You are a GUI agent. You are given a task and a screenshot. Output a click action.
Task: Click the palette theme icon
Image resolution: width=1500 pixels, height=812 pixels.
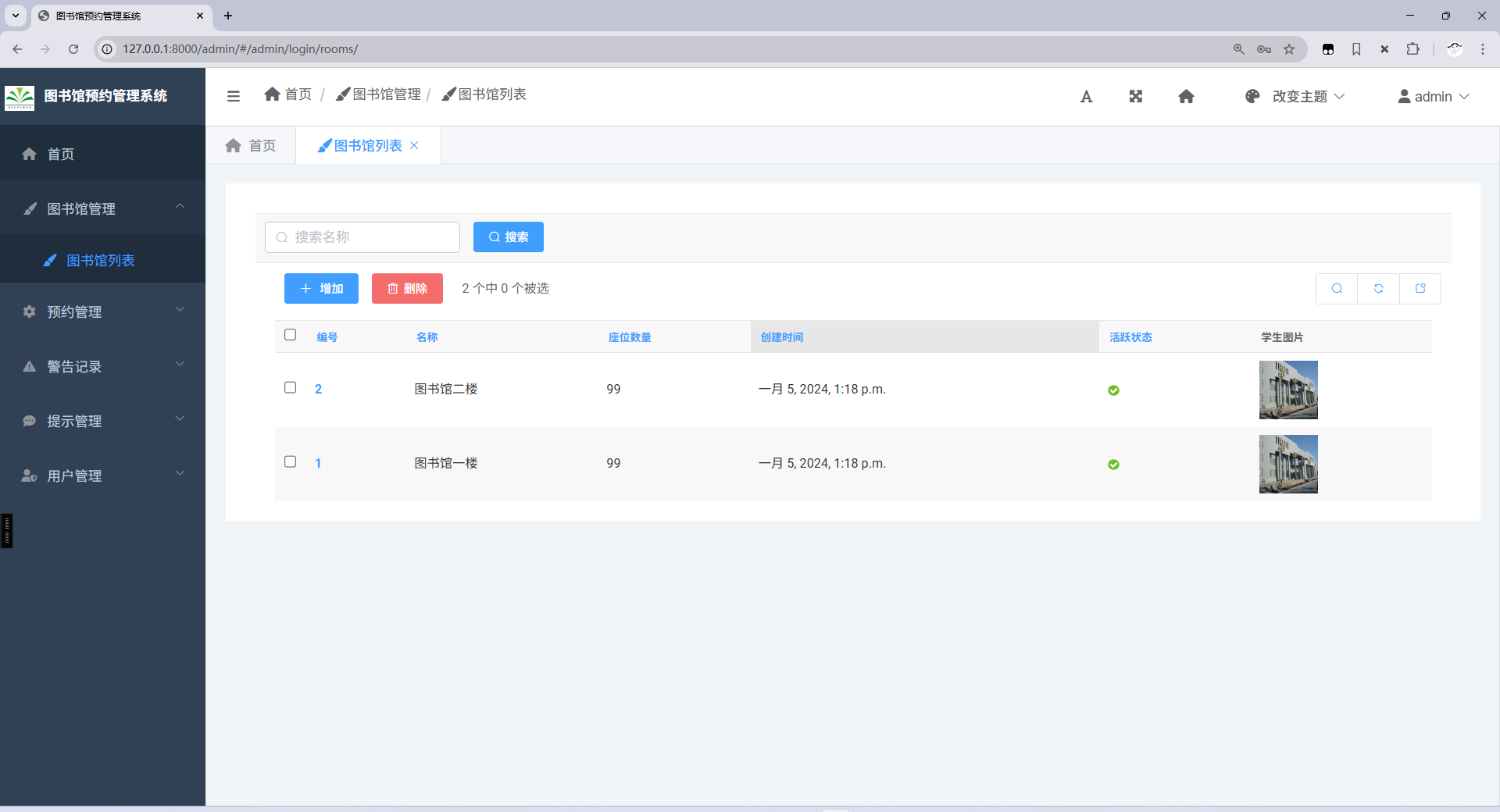(x=1252, y=96)
